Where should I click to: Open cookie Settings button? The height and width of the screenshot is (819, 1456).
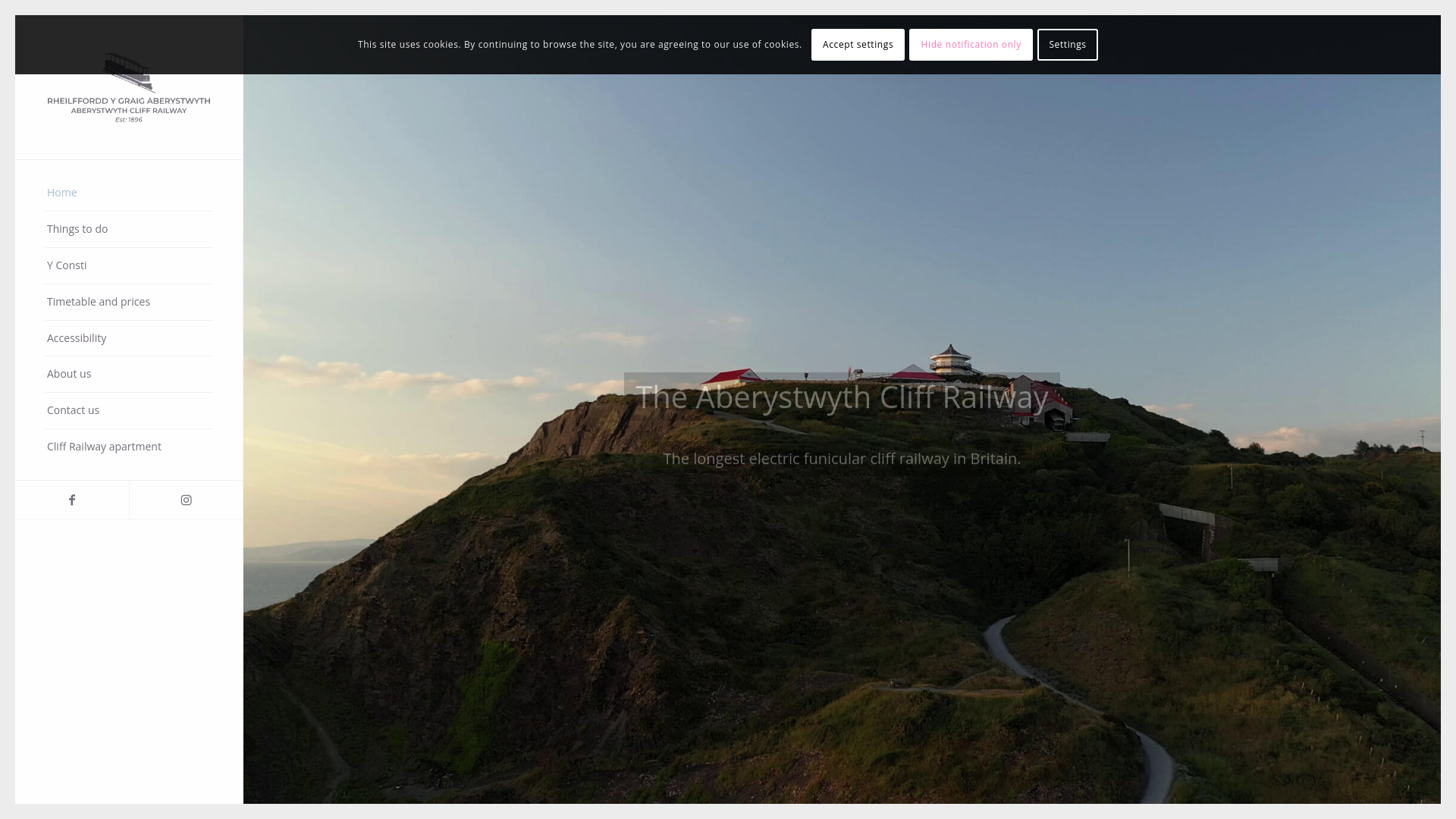pos(1067,45)
